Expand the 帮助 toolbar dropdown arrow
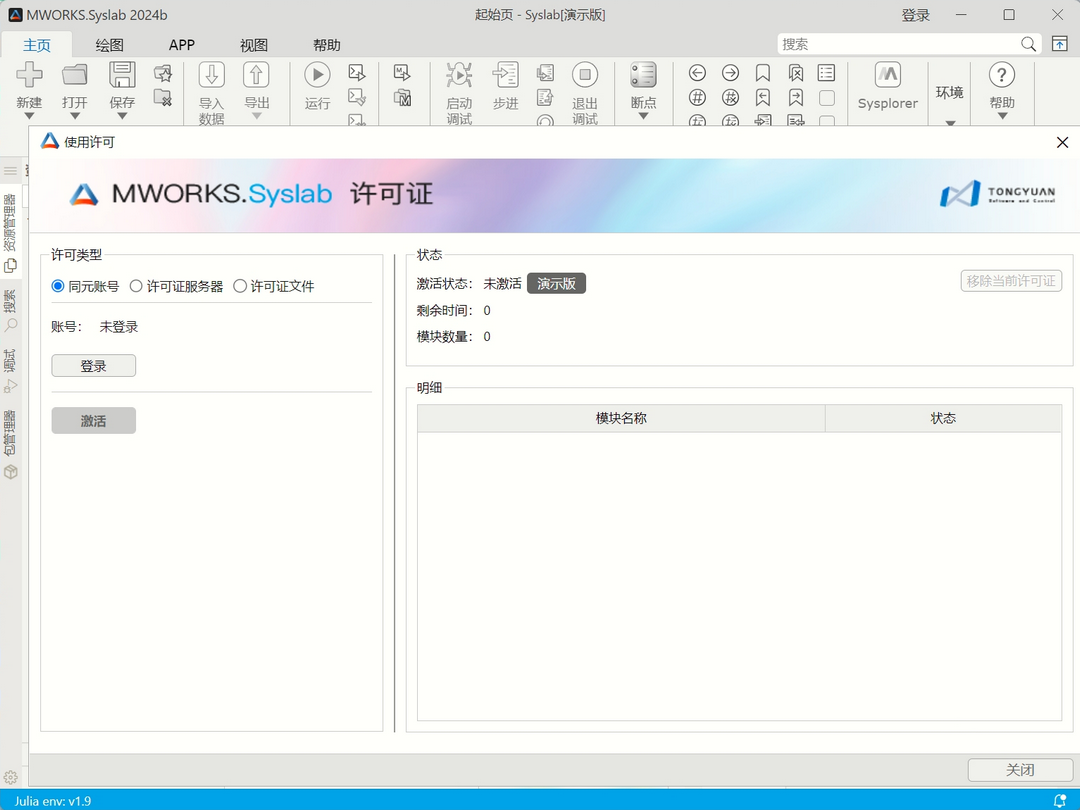 pos(1001,116)
